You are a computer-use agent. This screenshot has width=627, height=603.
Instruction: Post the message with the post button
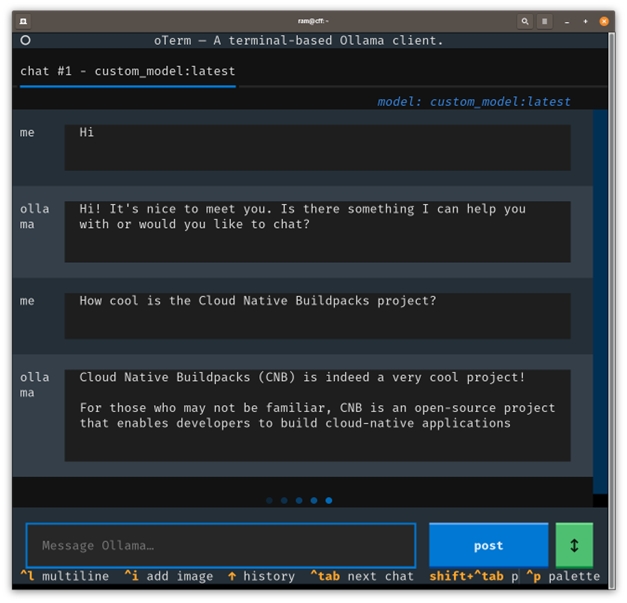[x=488, y=545]
